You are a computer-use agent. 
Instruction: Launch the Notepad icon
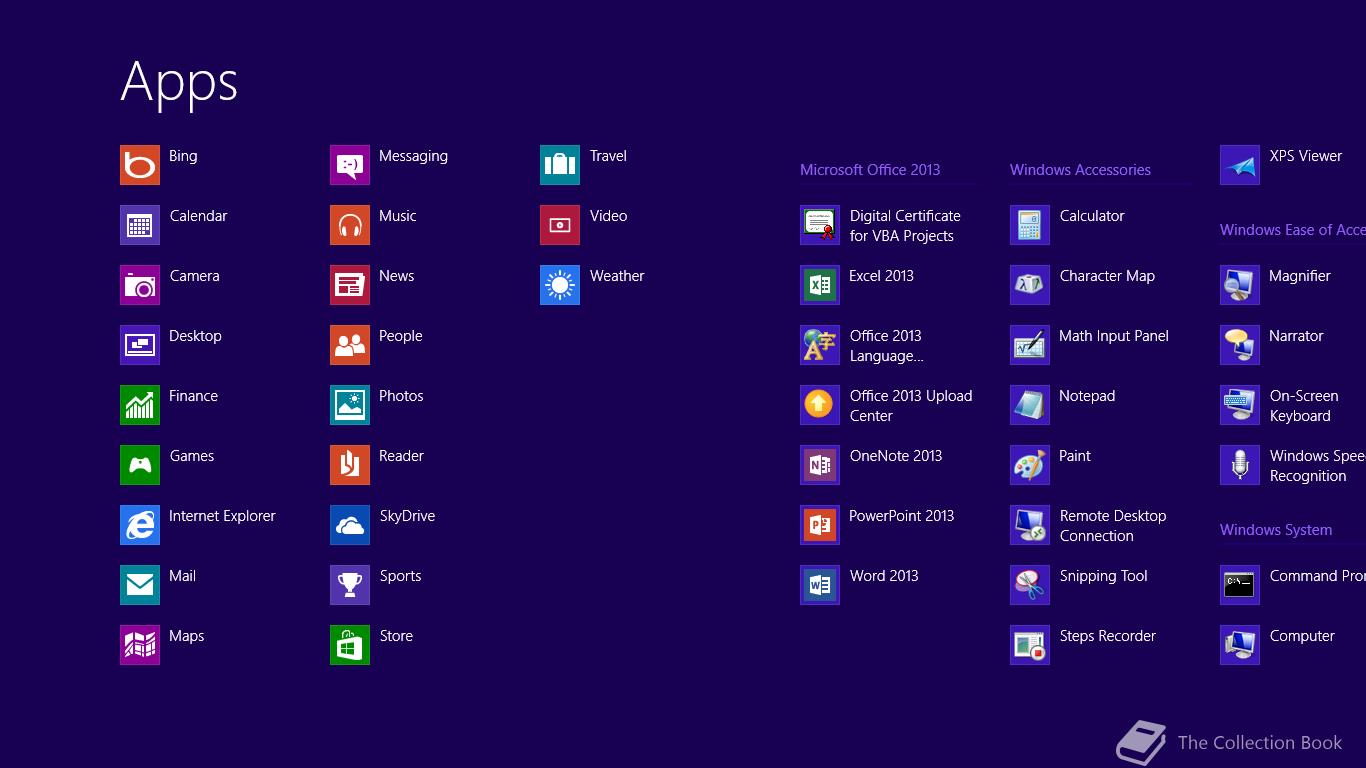[x=1030, y=405]
